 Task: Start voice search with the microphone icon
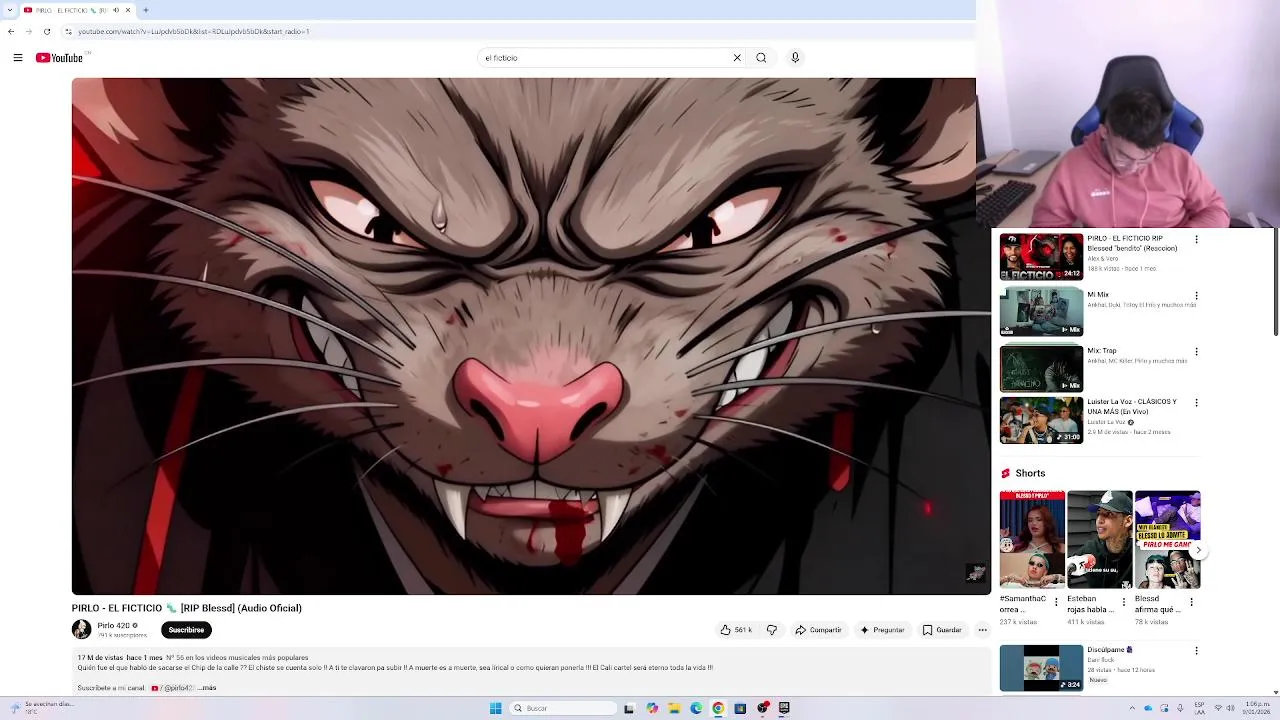pos(795,58)
